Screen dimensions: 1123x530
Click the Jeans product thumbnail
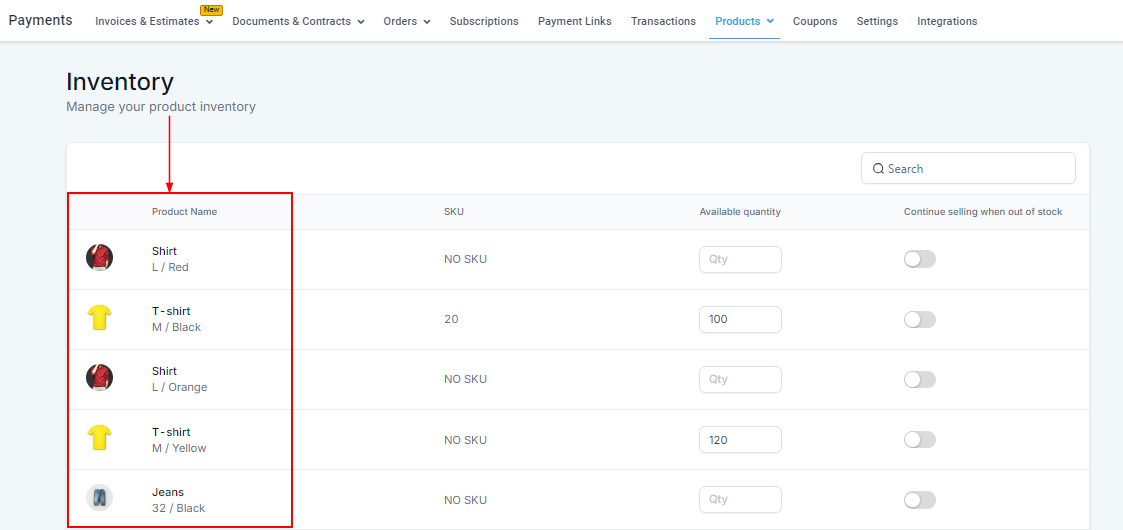(100, 498)
